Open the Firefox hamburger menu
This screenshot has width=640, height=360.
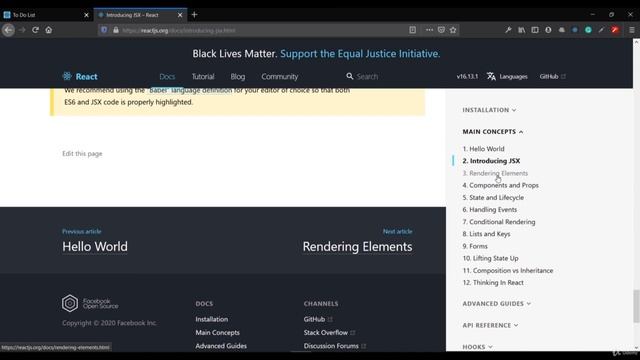tap(631, 30)
